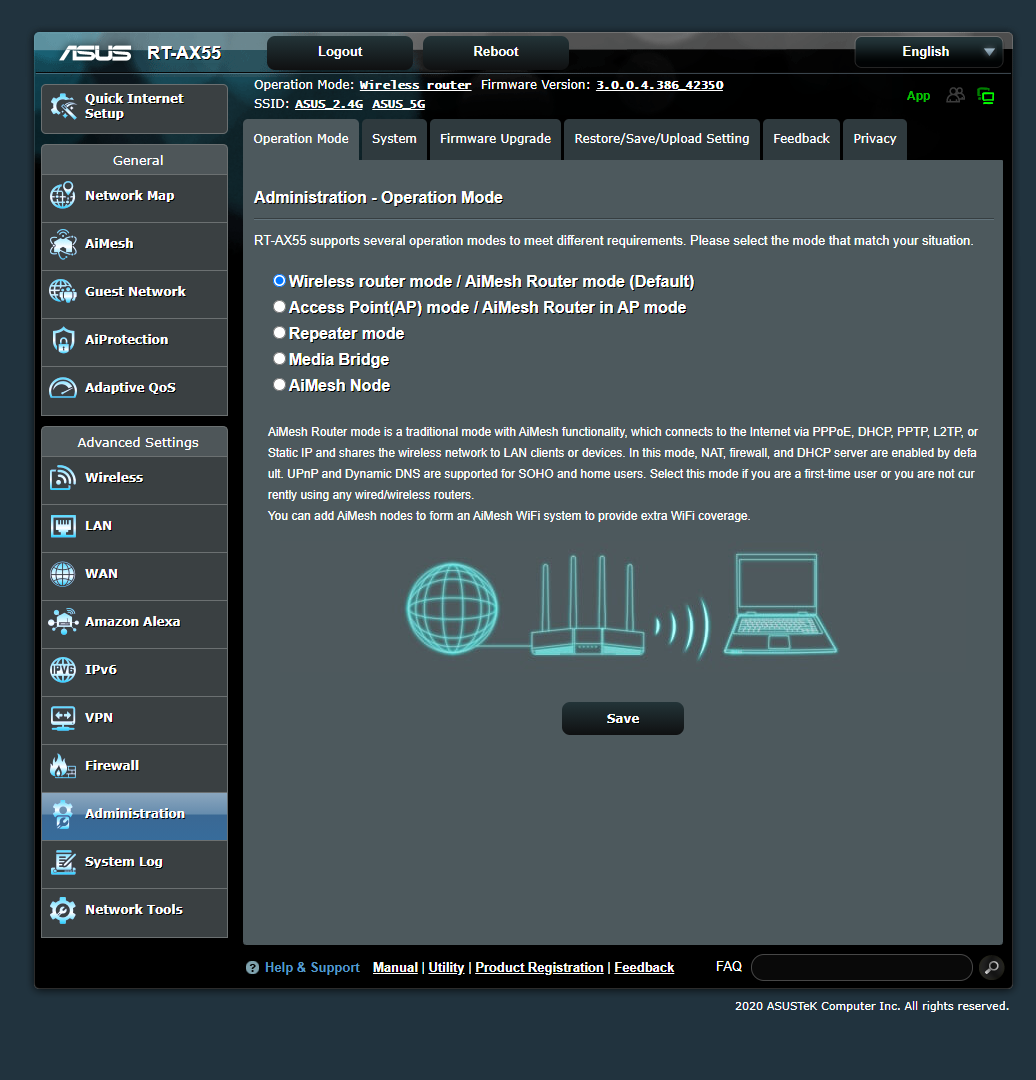Screen dimensions: 1036x1080
Task: Click the Reboot button
Action: 495,52
